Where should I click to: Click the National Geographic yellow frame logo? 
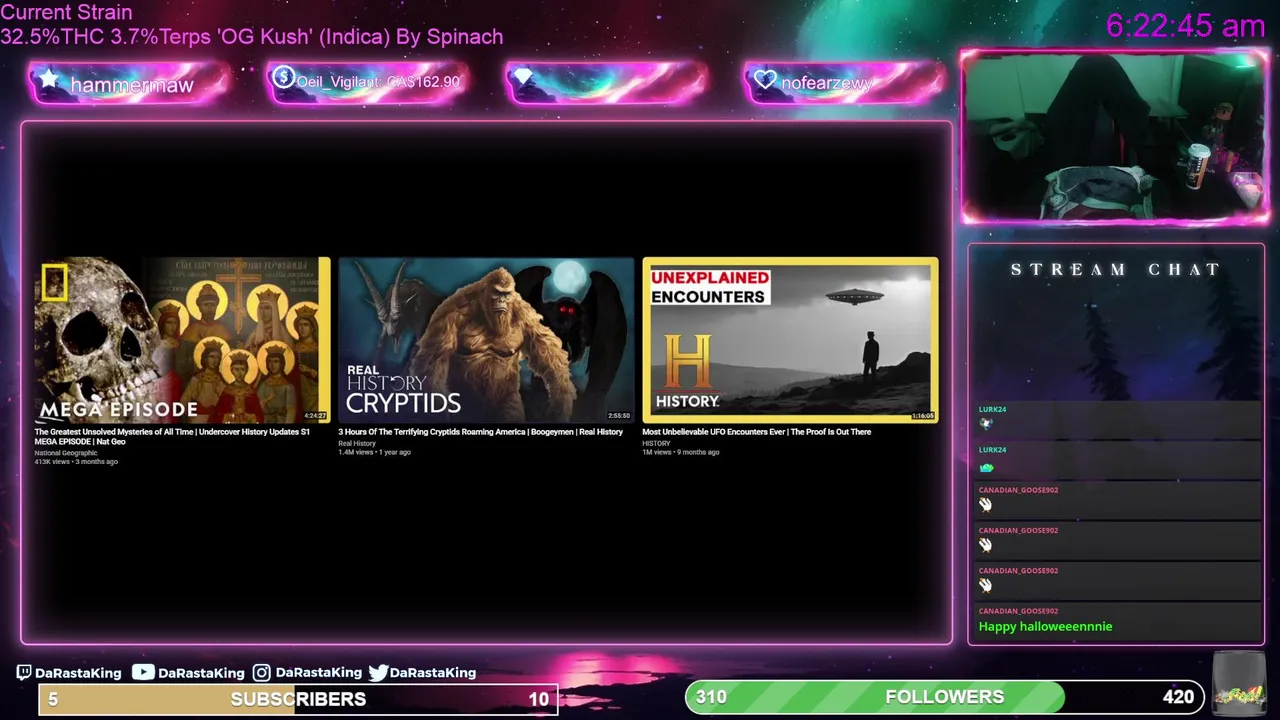(55, 282)
